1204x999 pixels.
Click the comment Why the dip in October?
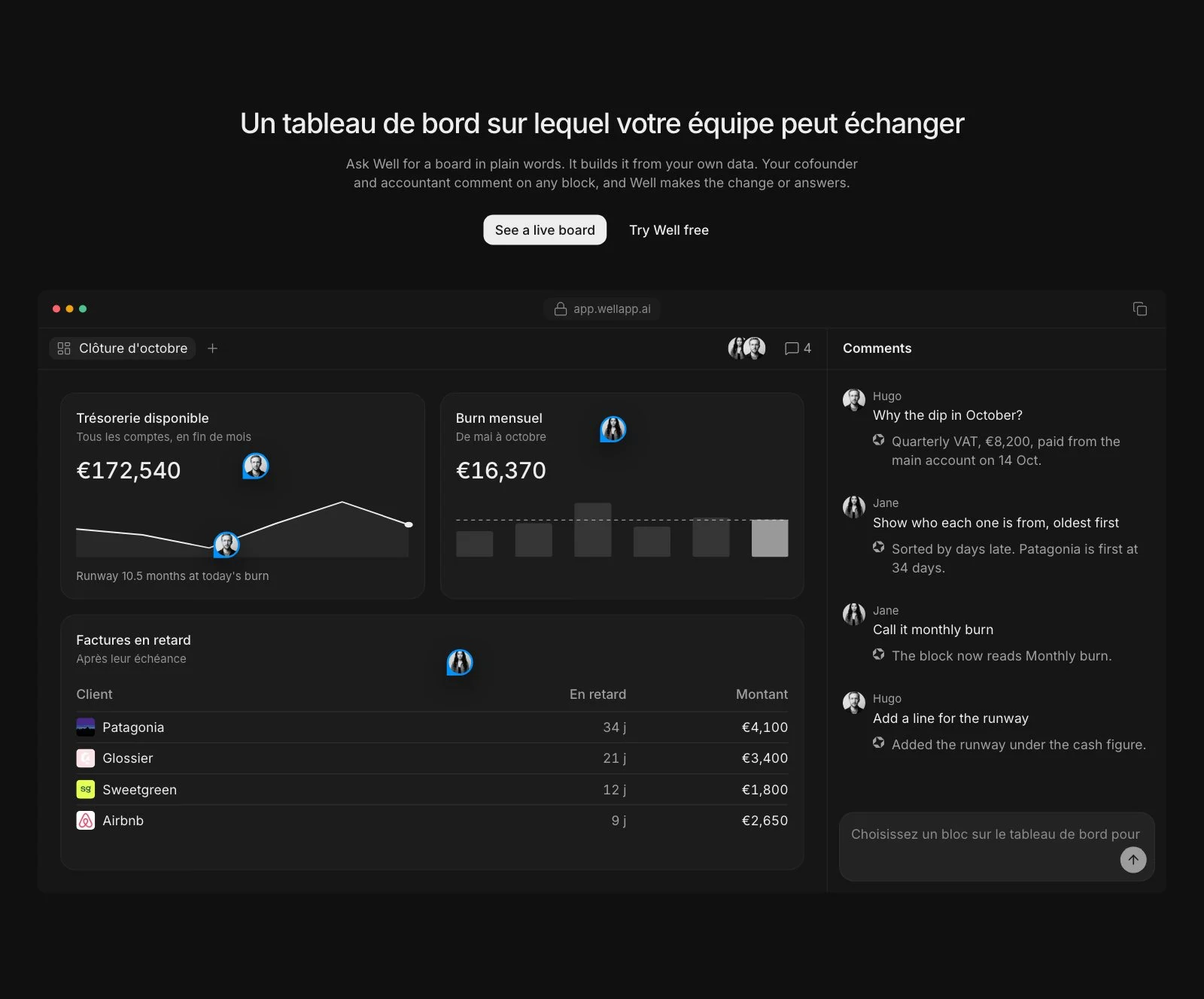tap(947, 415)
